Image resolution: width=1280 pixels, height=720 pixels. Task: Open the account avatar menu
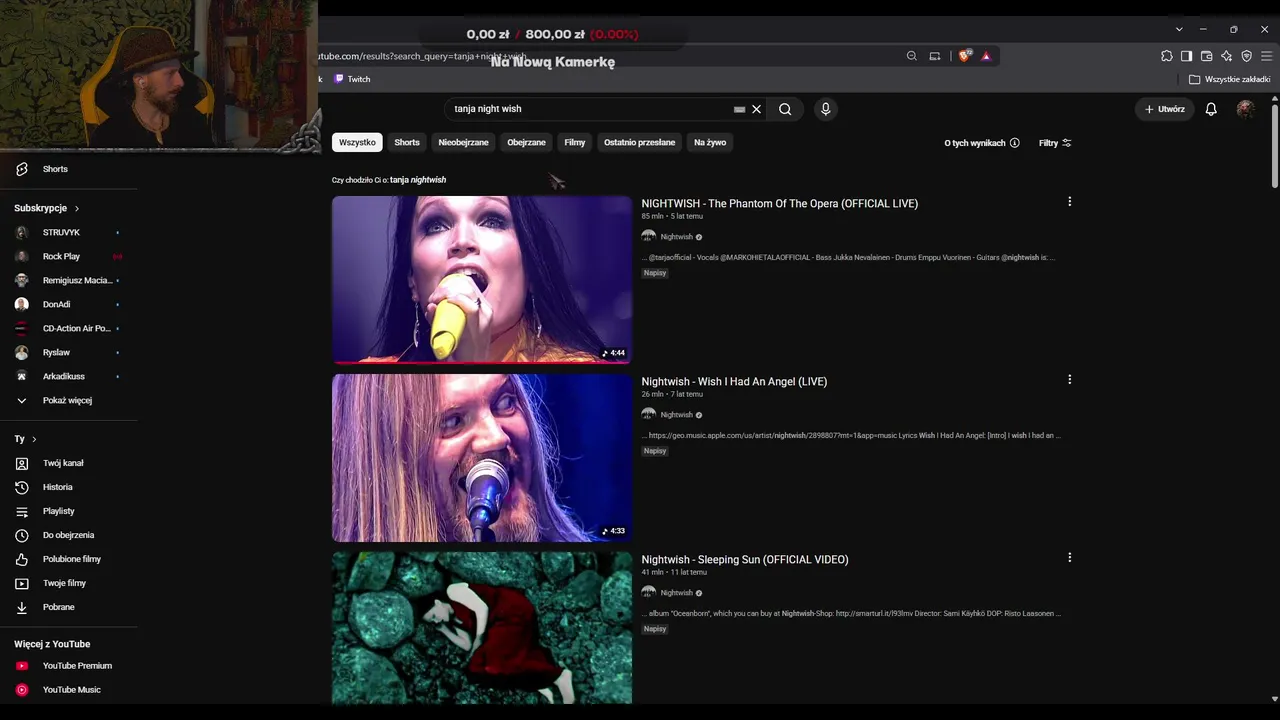[1245, 109]
